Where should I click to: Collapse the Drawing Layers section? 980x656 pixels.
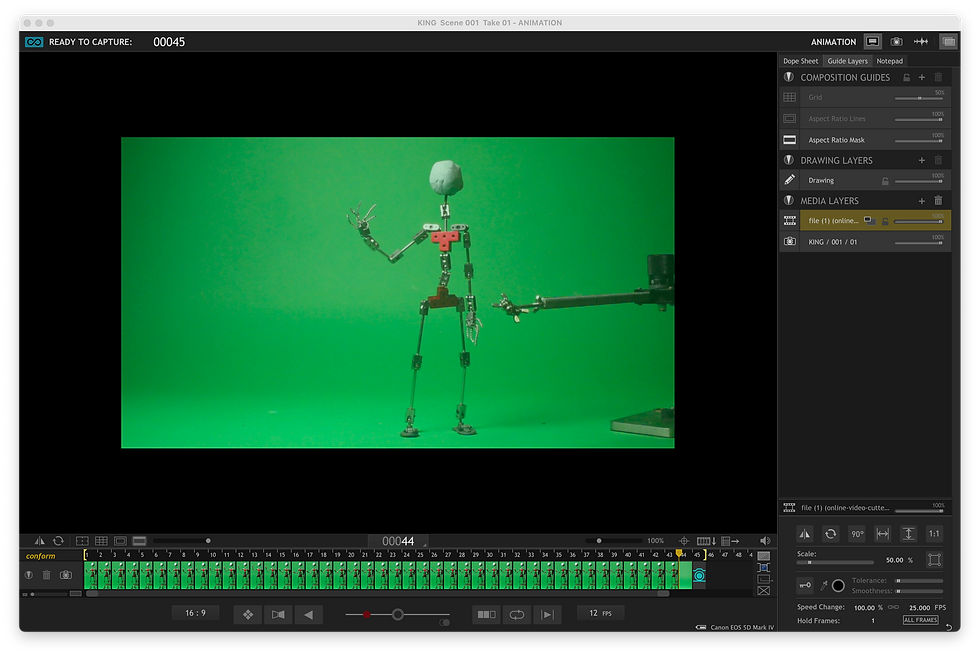[x=789, y=161]
